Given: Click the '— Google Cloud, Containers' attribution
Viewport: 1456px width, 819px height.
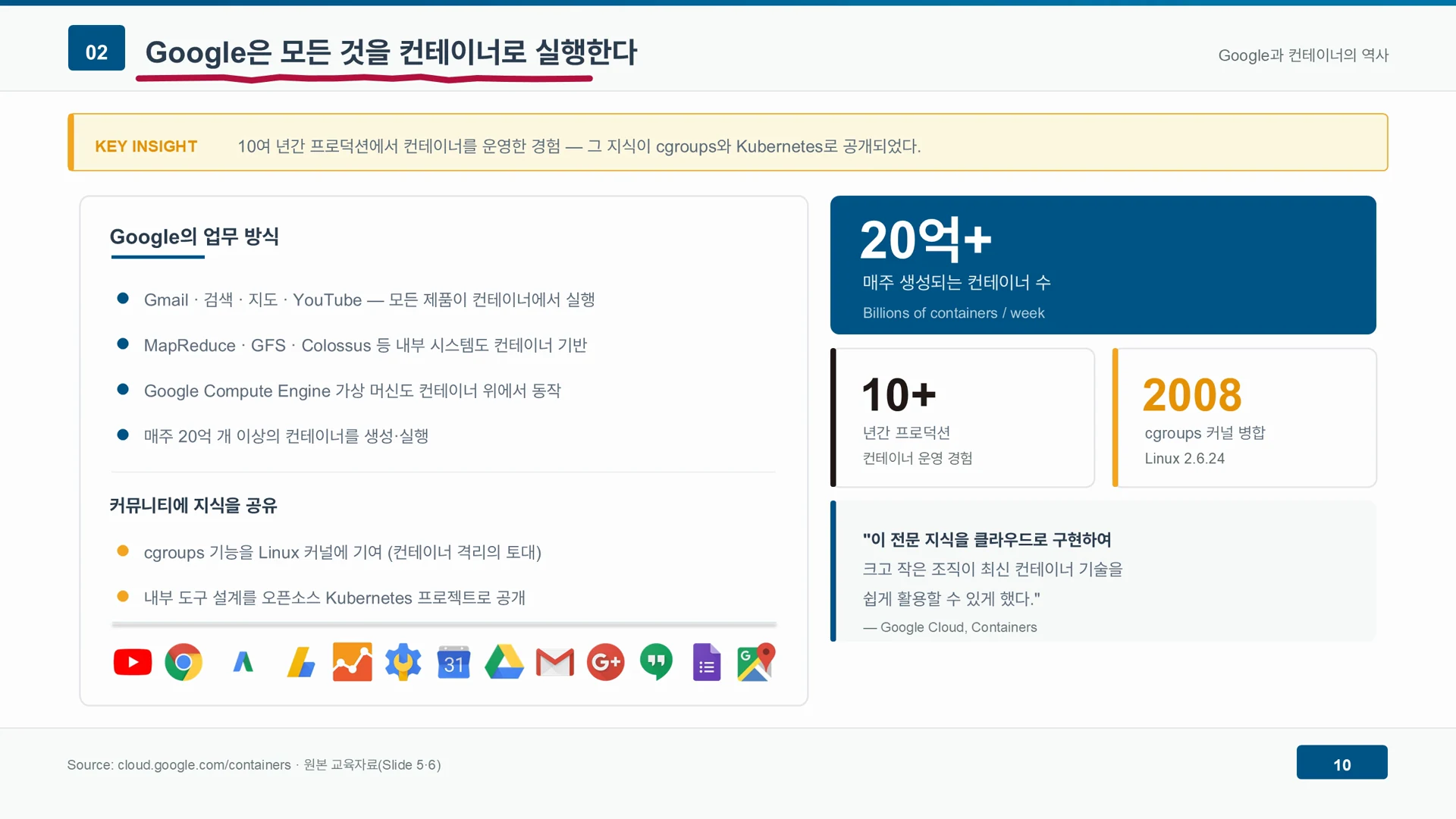Looking at the screenshot, I should tap(949, 627).
